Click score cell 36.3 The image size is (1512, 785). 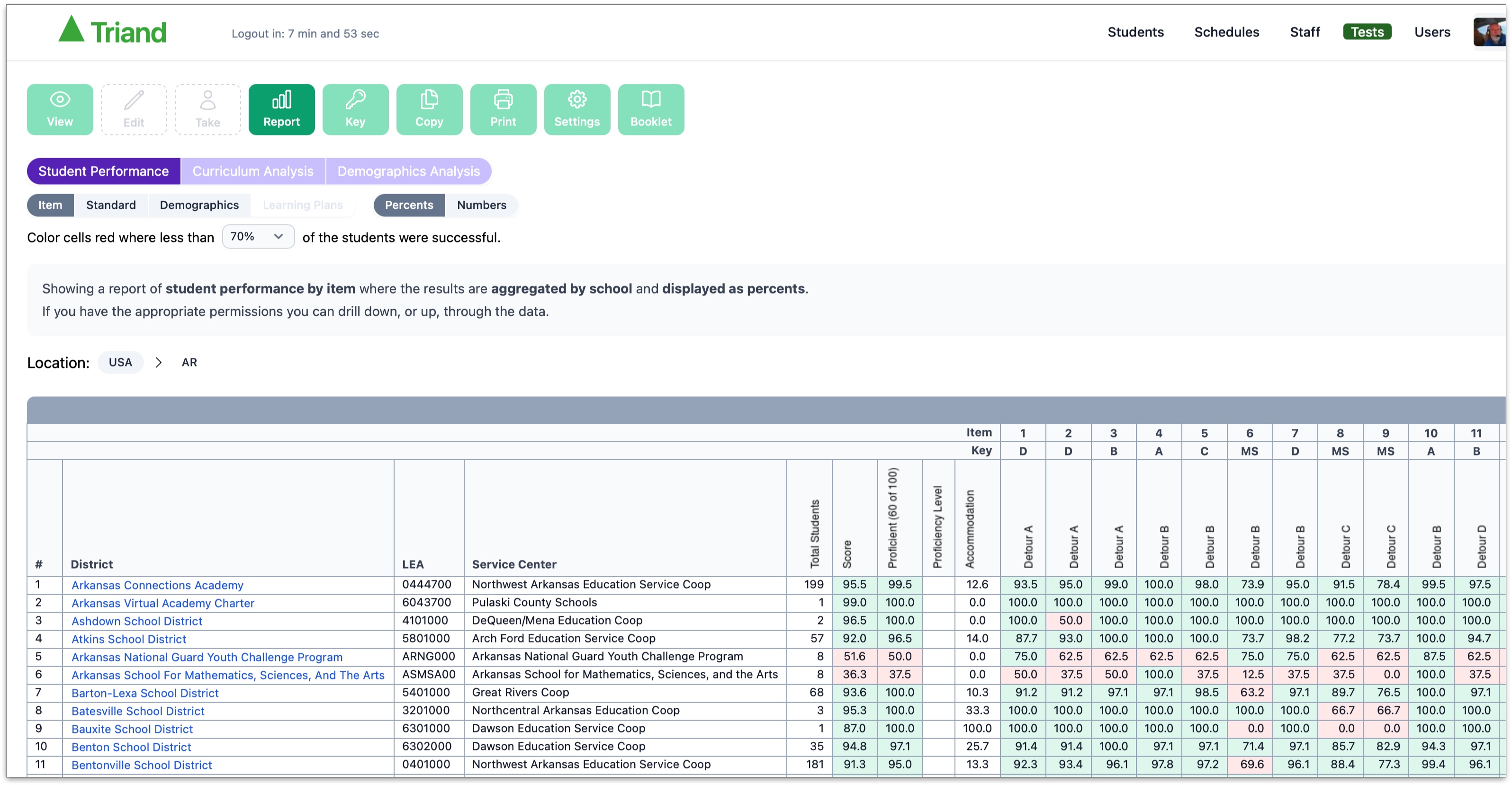855,675
